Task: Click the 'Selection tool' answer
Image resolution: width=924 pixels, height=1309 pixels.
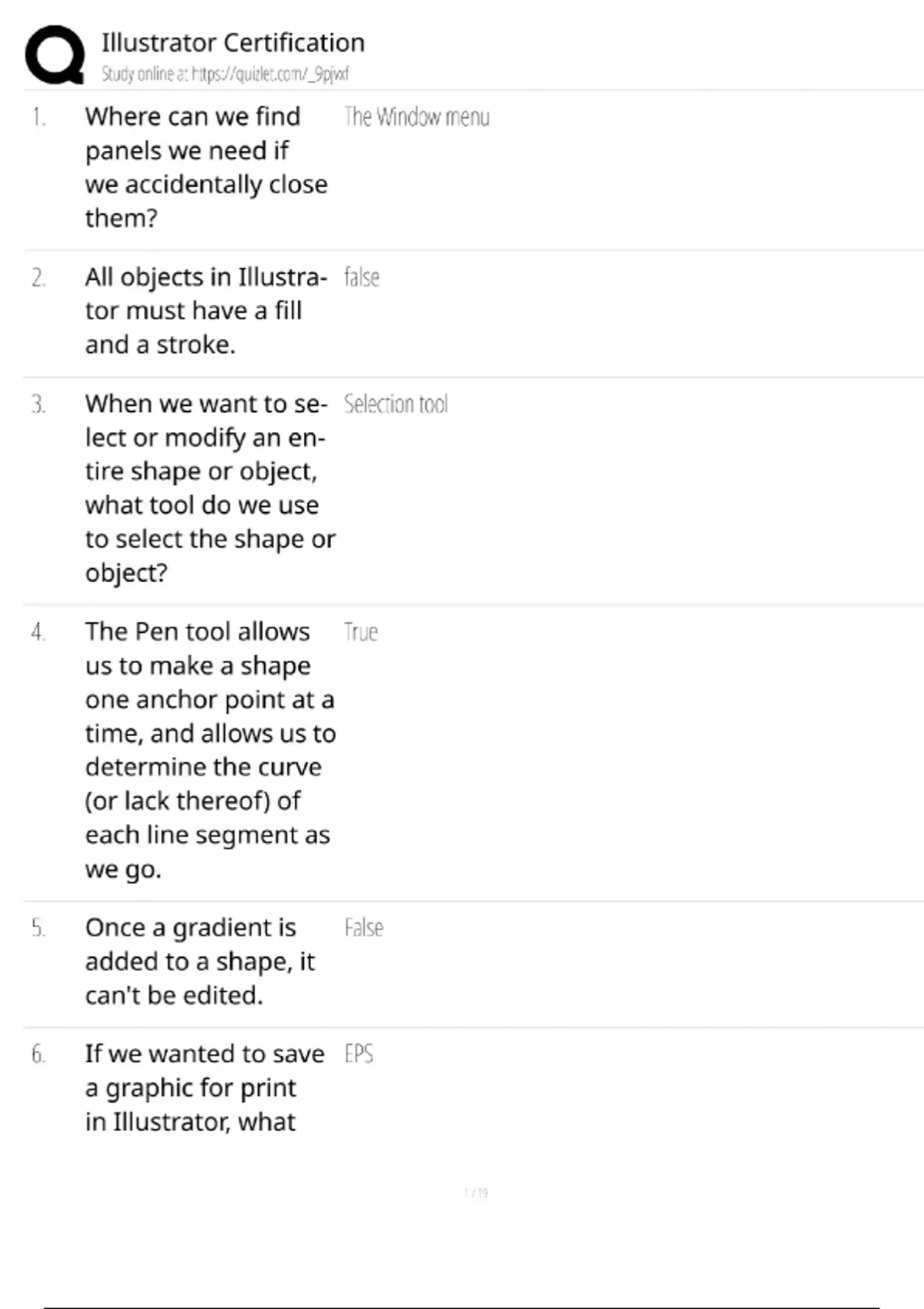Action: (x=396, y=404)
